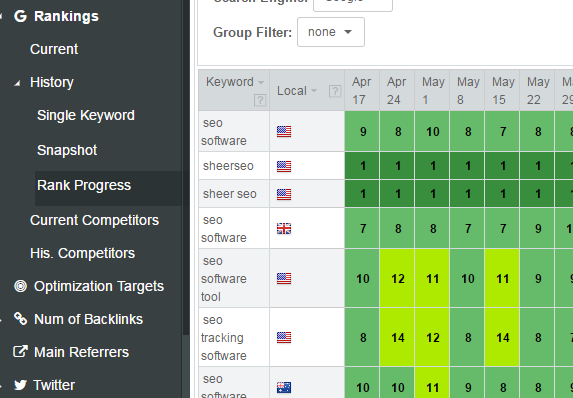The width and height of the screenshot is (573, 398).
Task: Click the Num of Backlinks chain icon
Action: (x=20, y=319)
